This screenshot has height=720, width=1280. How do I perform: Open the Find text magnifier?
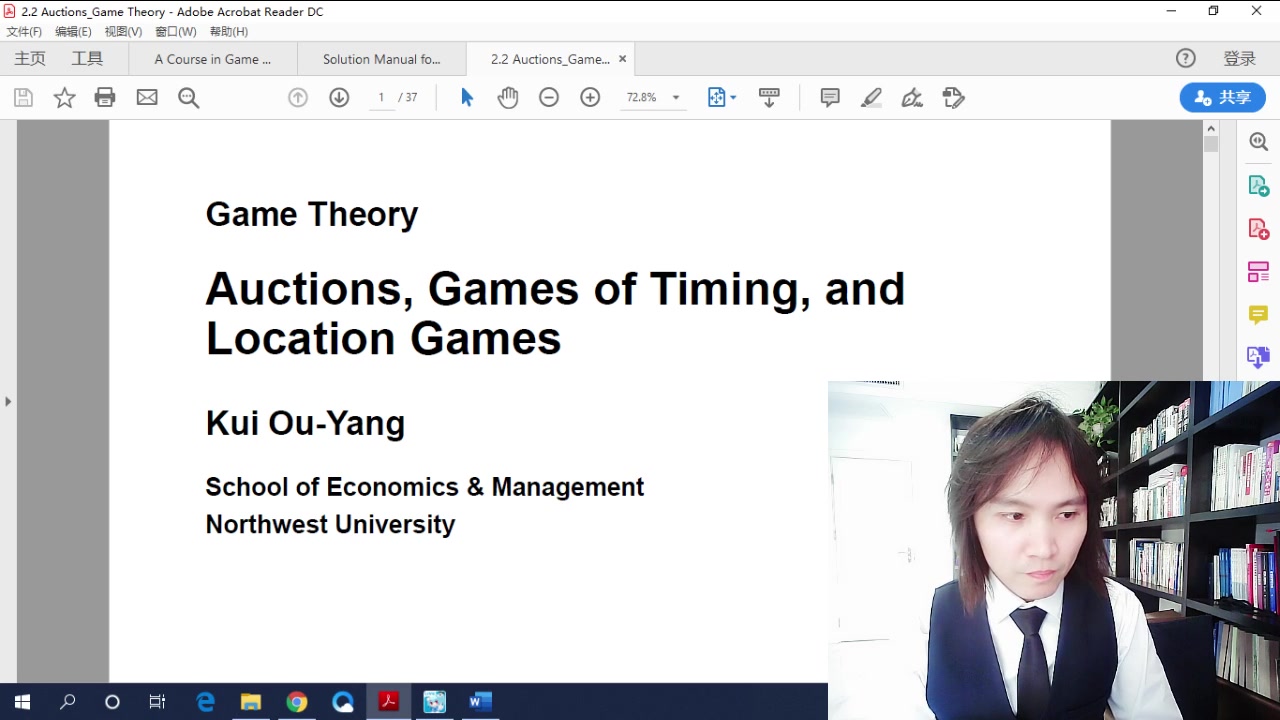(x=188, y=97)
